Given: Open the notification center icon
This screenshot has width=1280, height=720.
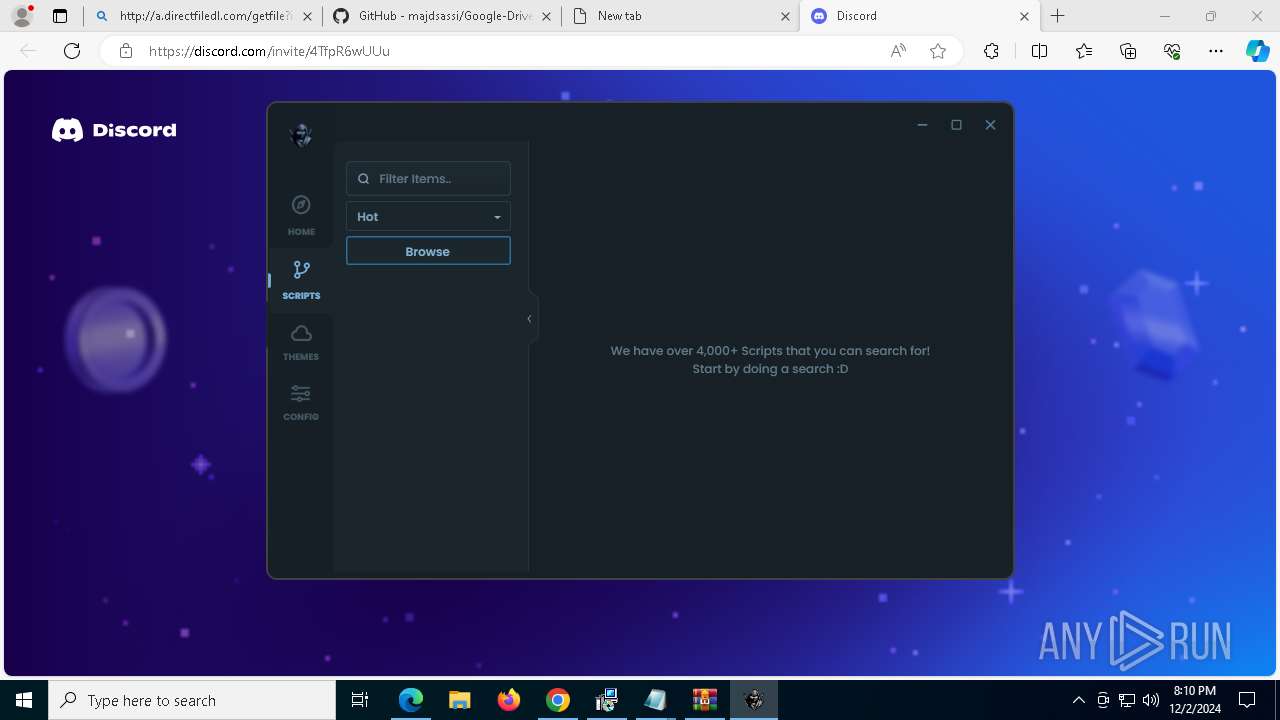Looking at the screenshot, I should point(1247,700).
